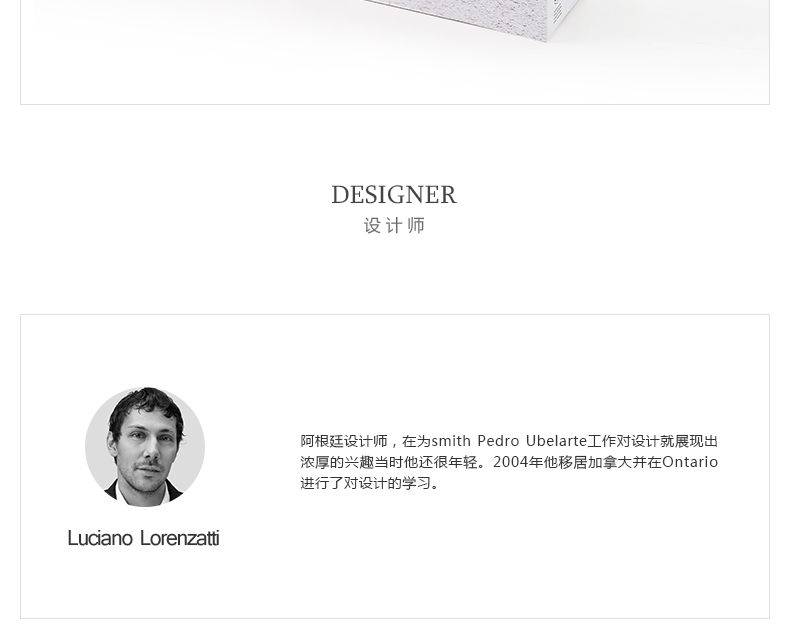Click the circular portrait of Luciano Lorenzatti
Viewport: 790px width, 639px height.
[145, 447]
